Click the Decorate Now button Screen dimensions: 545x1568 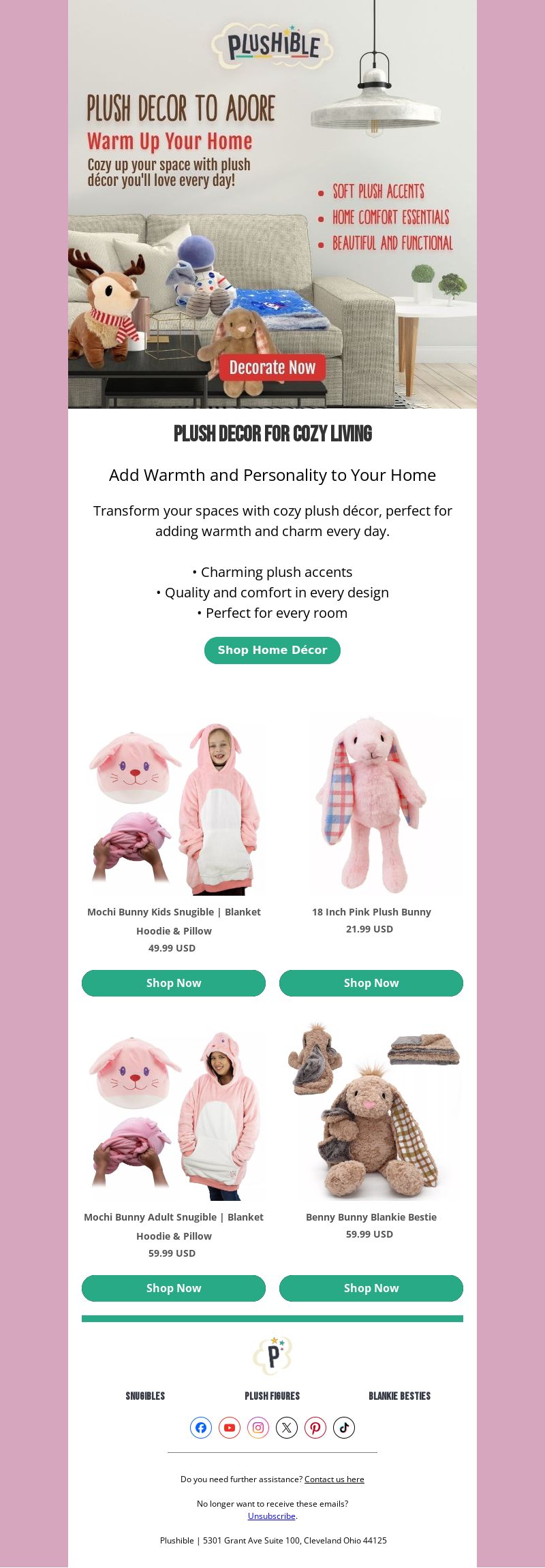click(x=272, y=368)
